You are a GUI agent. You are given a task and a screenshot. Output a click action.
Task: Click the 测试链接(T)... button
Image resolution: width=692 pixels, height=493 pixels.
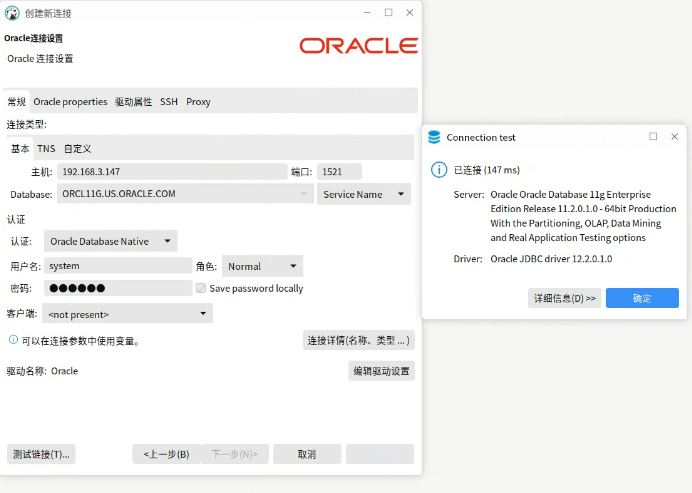coord(41,454)
